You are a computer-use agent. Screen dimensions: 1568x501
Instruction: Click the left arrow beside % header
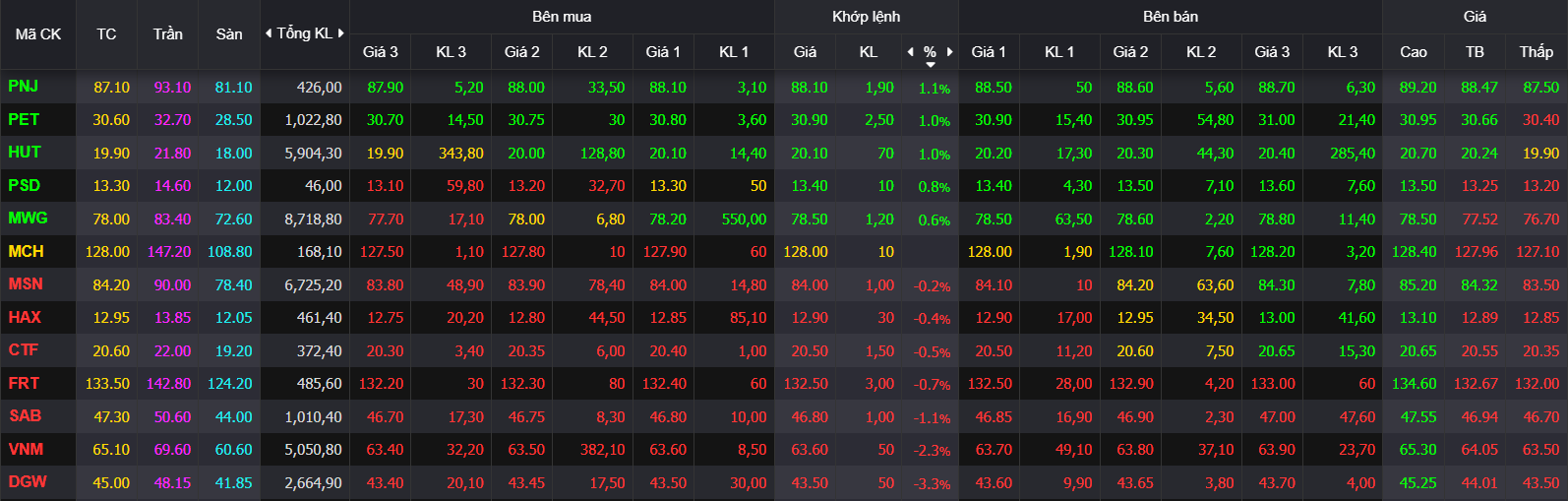[x=910, y=51]
